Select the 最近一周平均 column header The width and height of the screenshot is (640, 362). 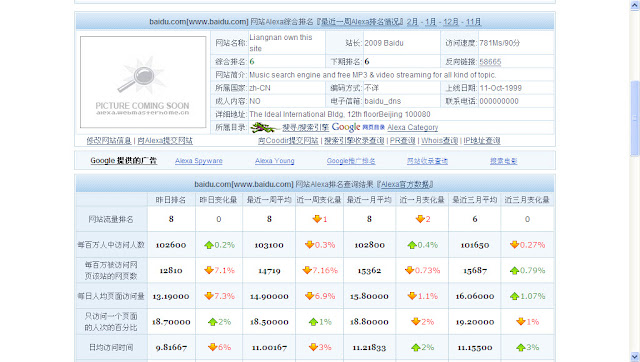point(269,200)
